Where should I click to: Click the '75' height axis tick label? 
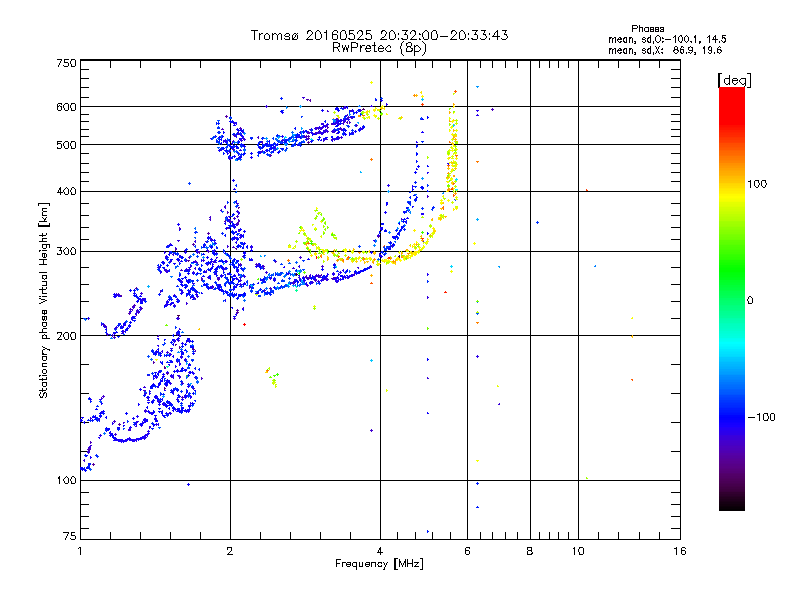click(x=70, y=536)
